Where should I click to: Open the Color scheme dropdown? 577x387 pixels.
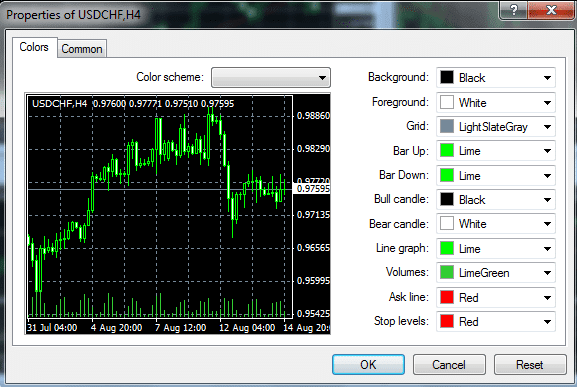coord(271,77)
